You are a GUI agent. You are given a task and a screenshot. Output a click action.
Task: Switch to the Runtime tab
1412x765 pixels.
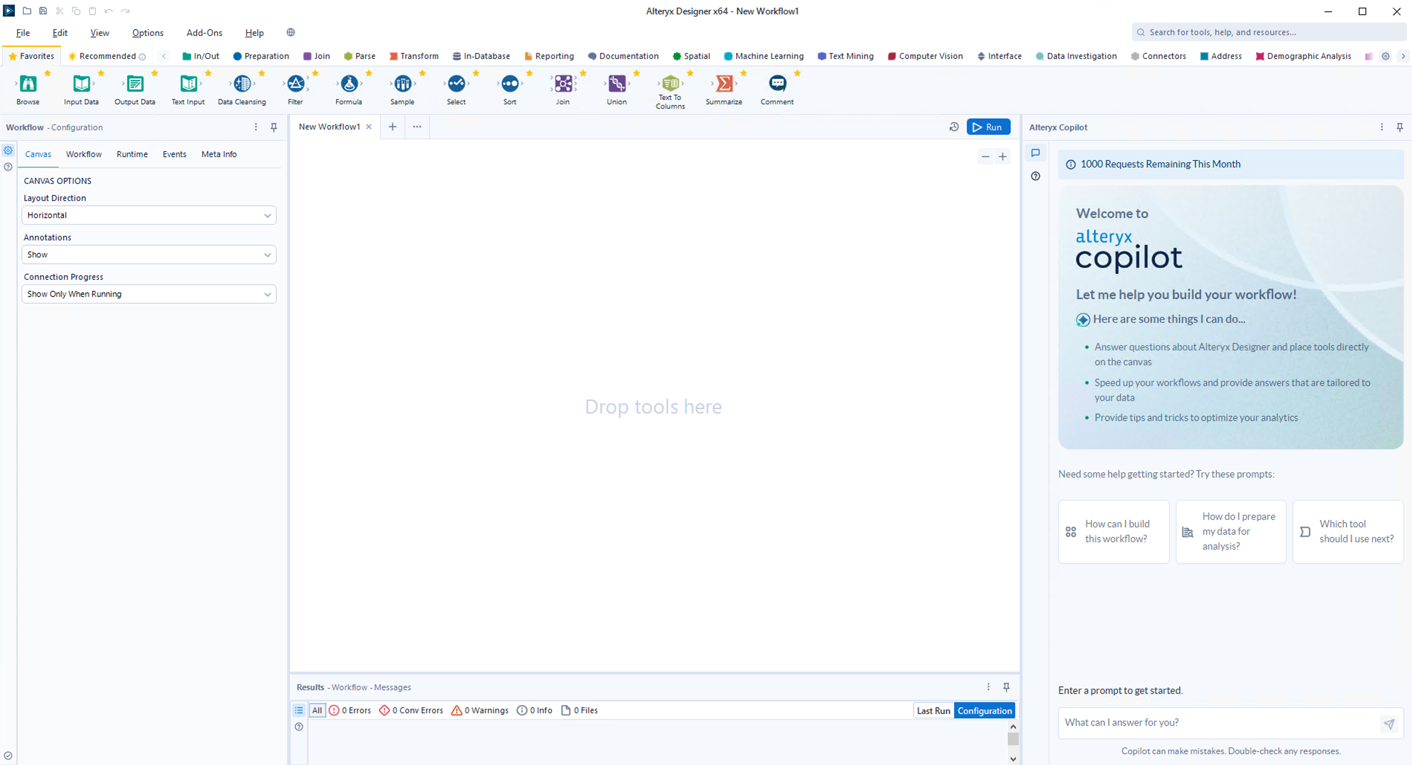(x=132, y=154)
